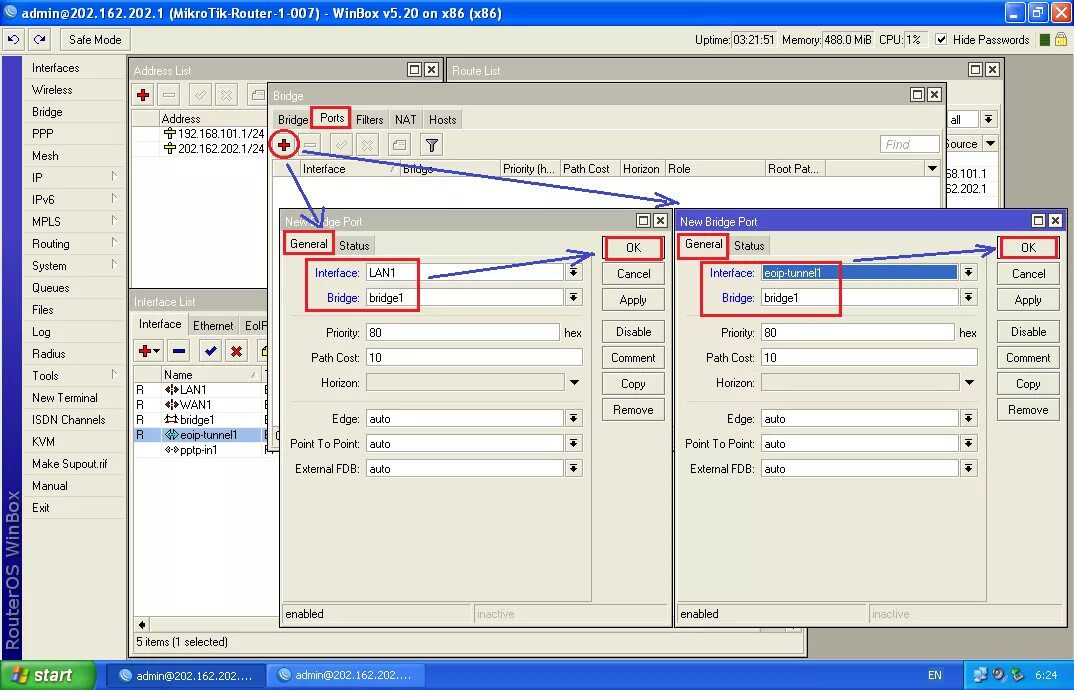Open Ethernet tab in Interface List
Viewport: 1074px width, 690px height.
pos(213,326)
